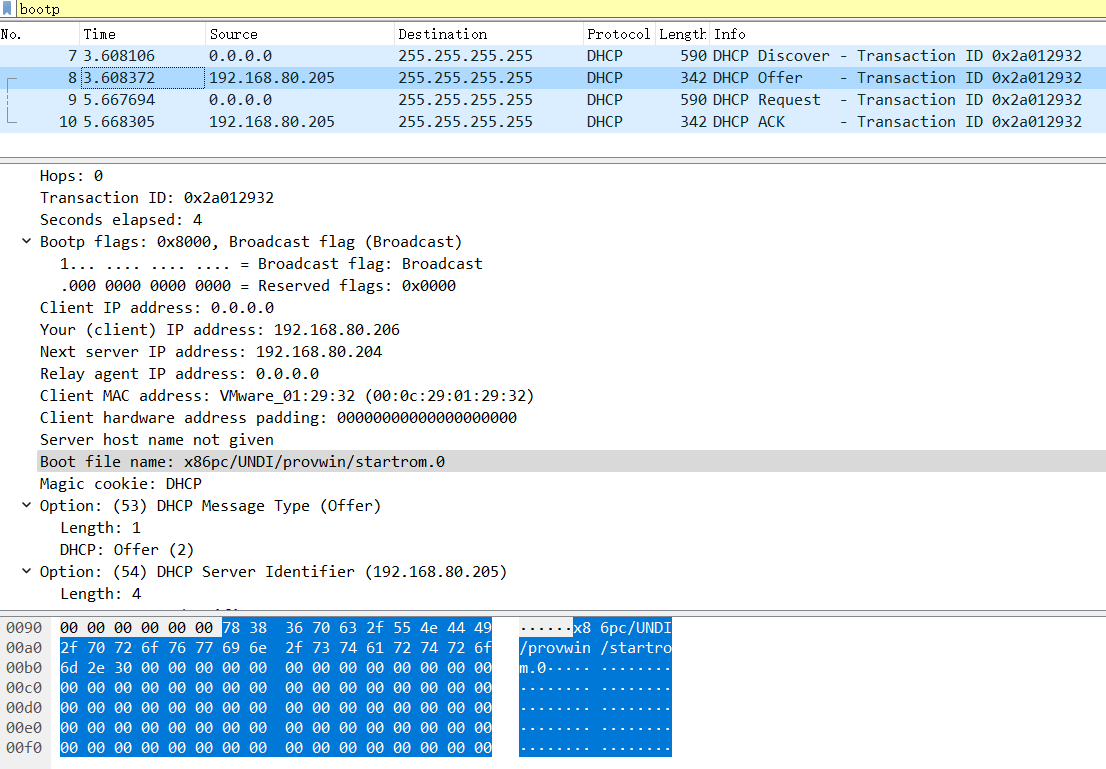Click the display filter bookmark icon

pyautogui.click(x=10, y=9)
